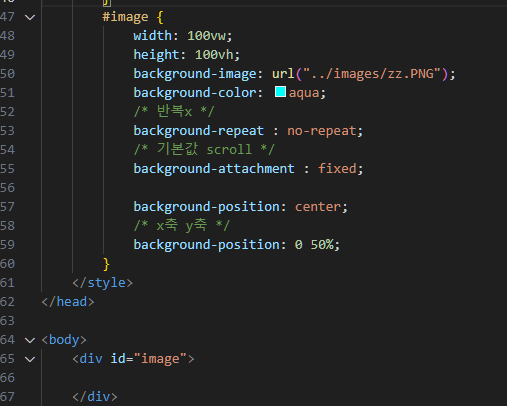This screenshot has width=507, height=406.
Task: Click the "no-repeat" value
Action: [322, 131]
